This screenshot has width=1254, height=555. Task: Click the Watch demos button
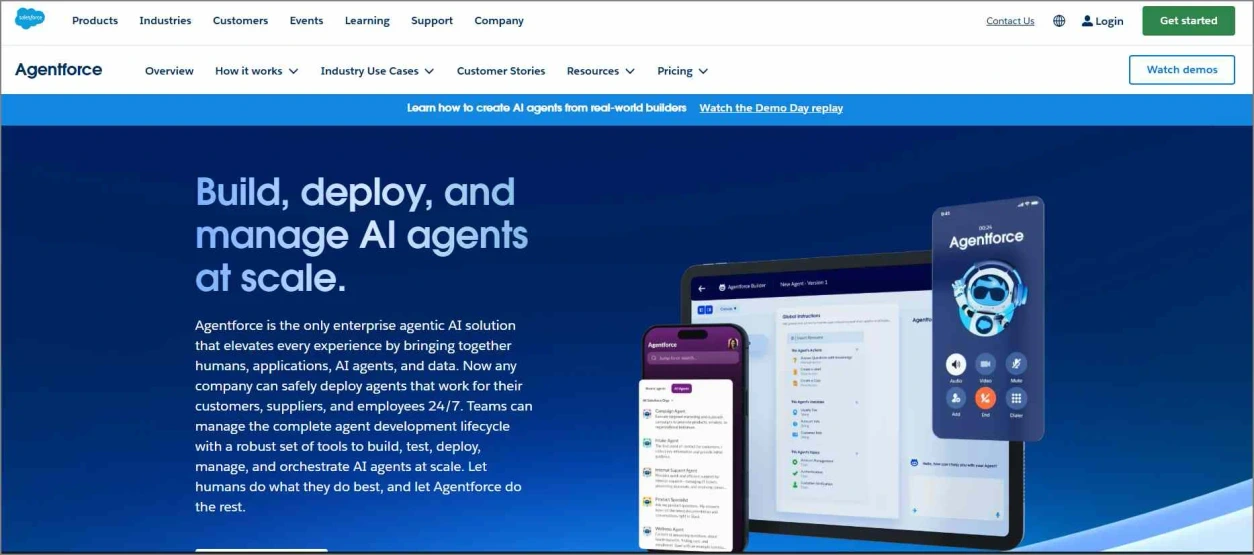pyautogui.click(x=1182, y=70)
